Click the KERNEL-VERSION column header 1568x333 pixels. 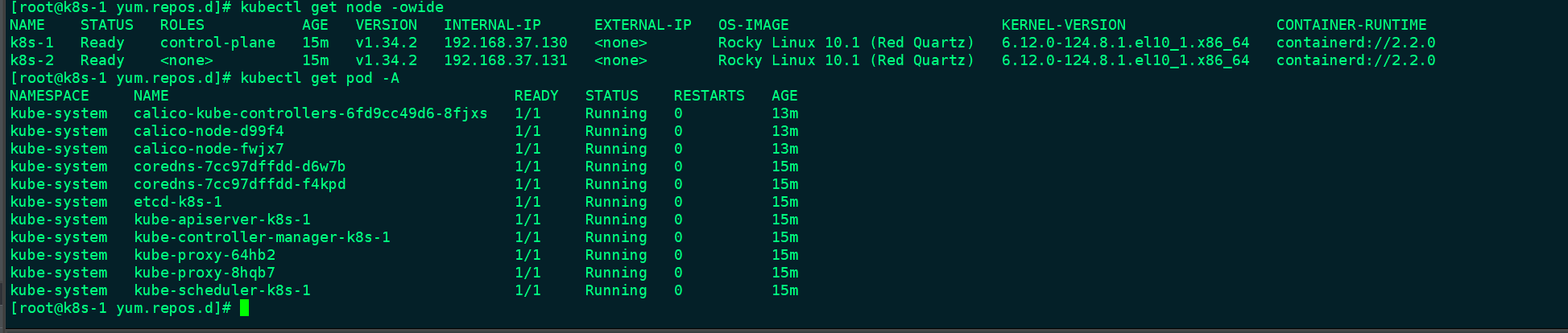coord(1063,25)
